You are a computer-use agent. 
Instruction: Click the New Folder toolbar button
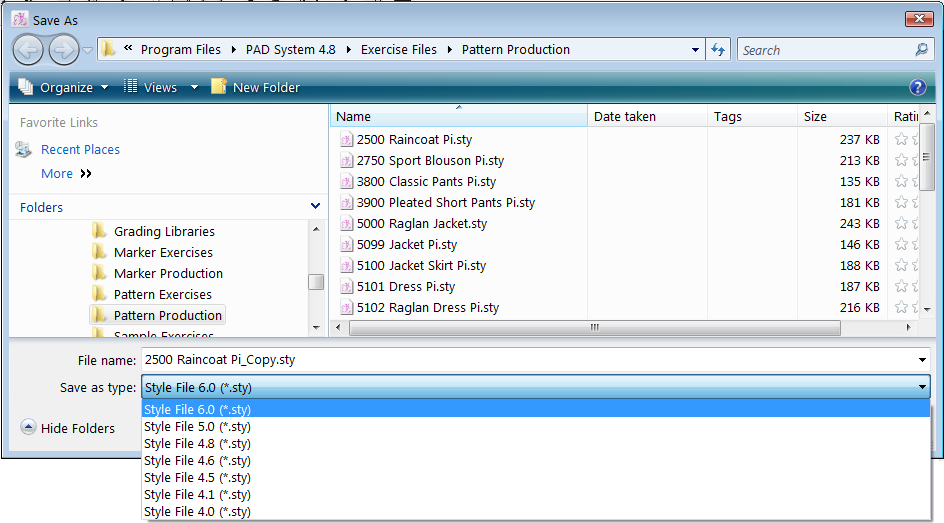tap(255, 88)
